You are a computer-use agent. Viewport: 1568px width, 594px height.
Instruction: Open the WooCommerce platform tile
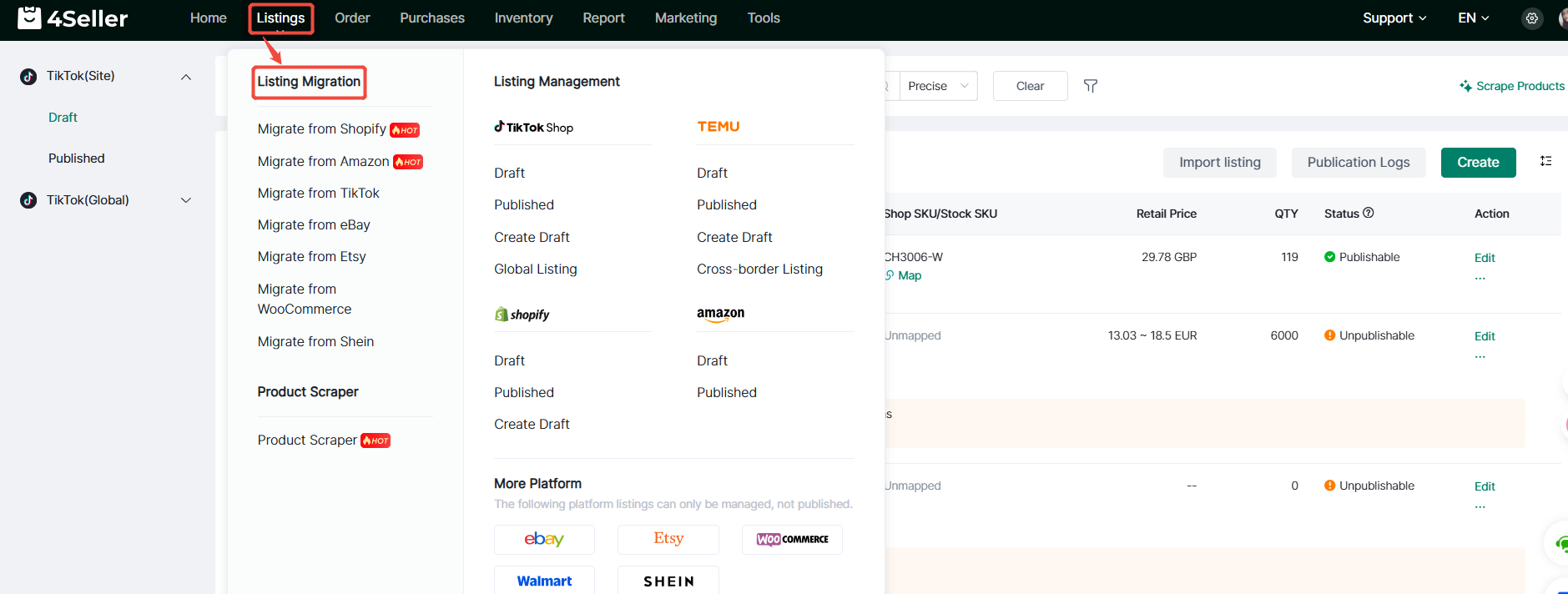(792, 539)
